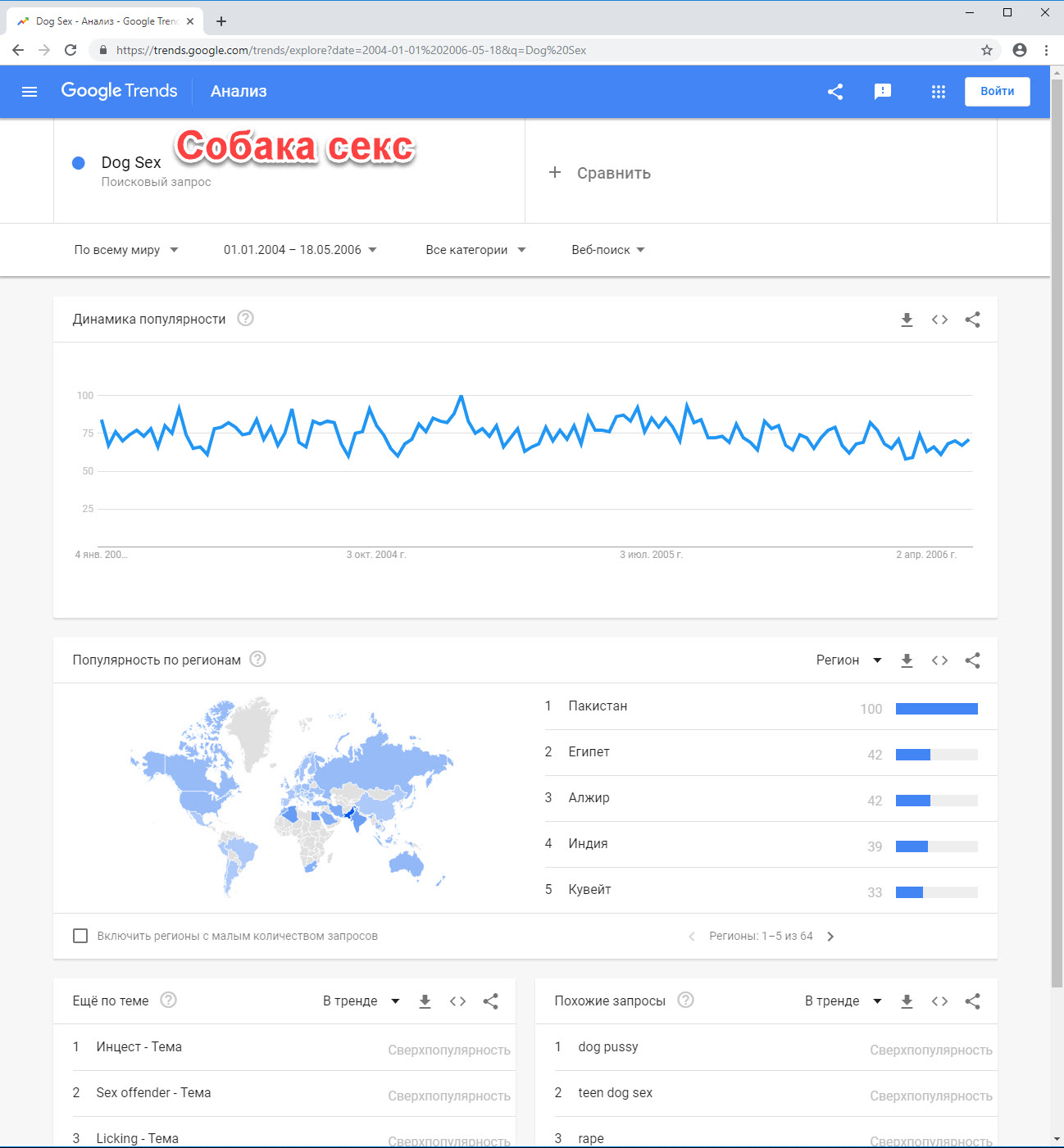The width and height of the screenshot is (1064, 1148).
Task: Click Сравнить to add a comparison term
Action: pyautogui.click(x=599, y=173)
